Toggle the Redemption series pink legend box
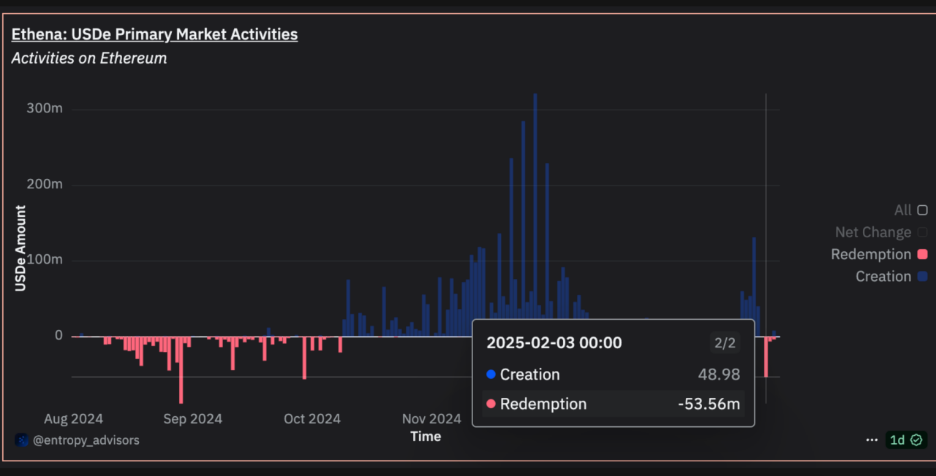The height and width of the screenshot is (476, 936). [922, 254]
